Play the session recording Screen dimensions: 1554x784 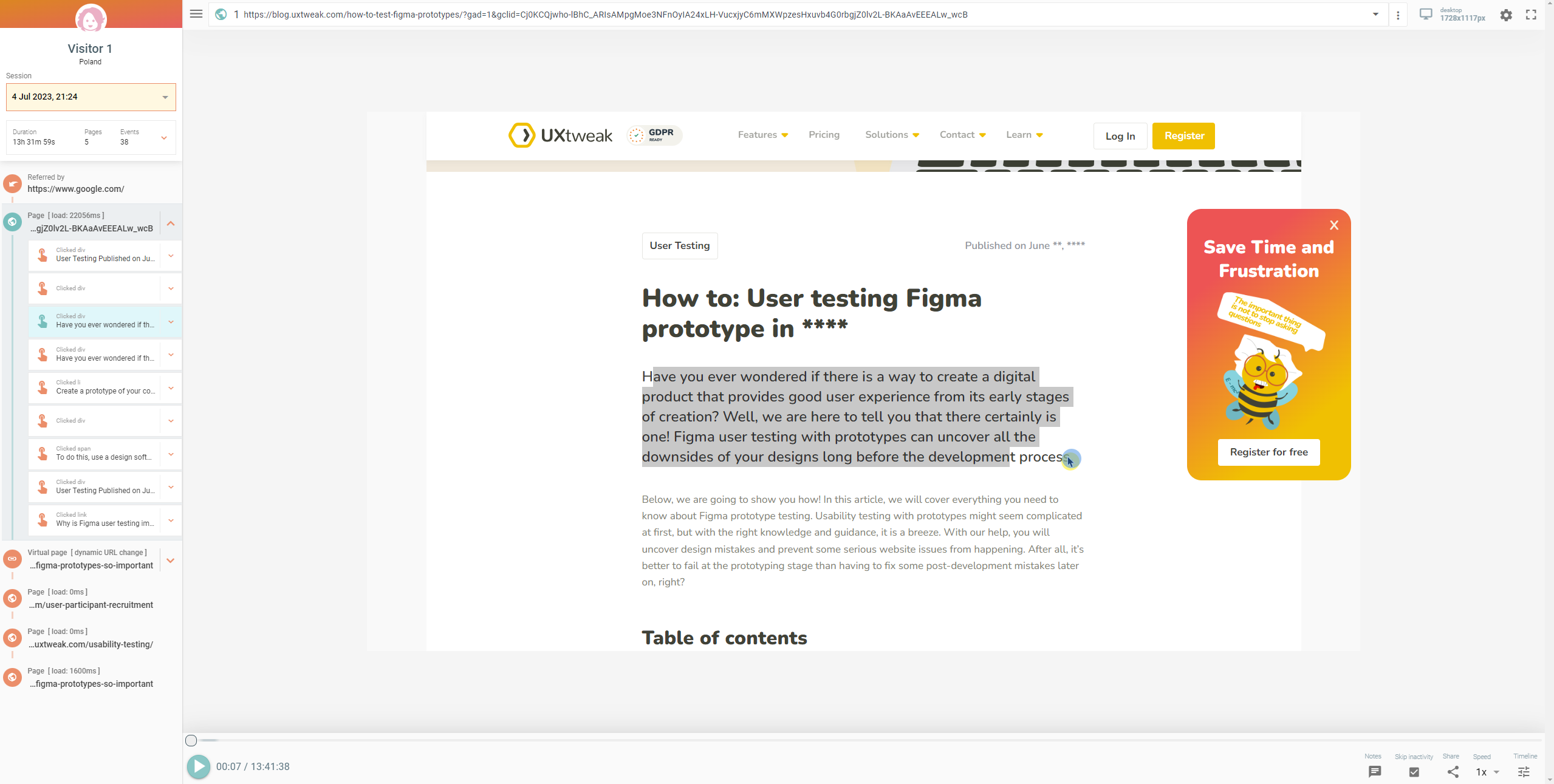[198, 766]
